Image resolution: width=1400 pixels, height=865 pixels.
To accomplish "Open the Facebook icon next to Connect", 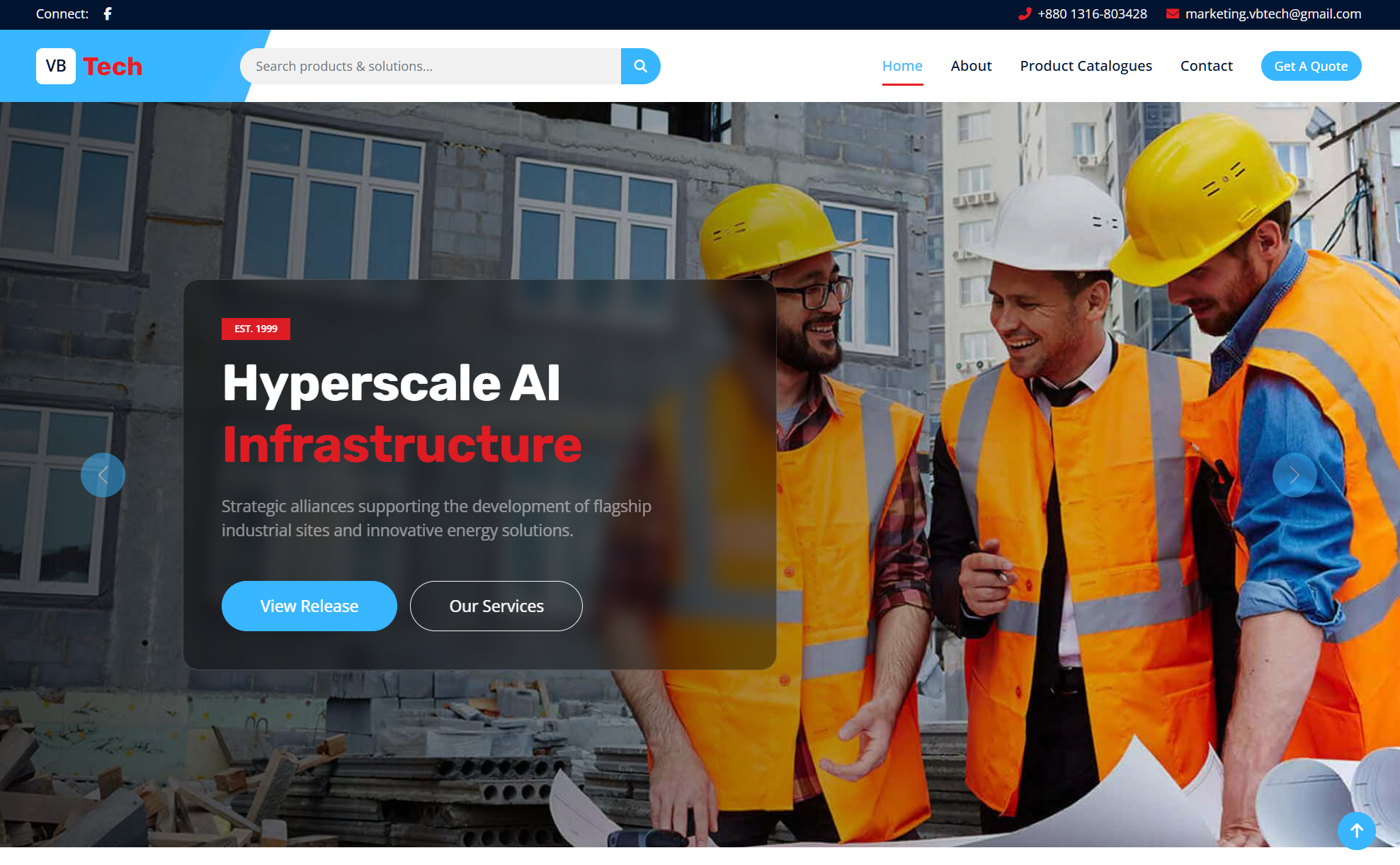I will (x=108, y=13).
